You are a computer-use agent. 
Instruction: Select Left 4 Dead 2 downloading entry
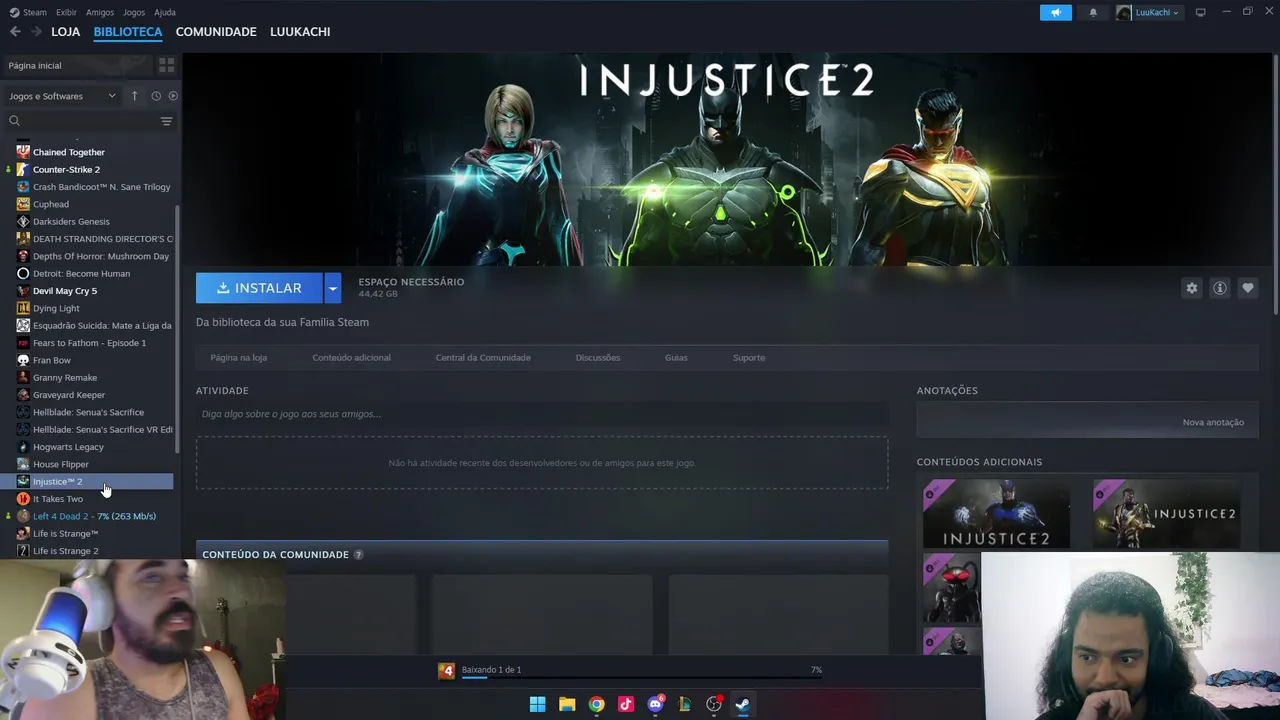94,516
